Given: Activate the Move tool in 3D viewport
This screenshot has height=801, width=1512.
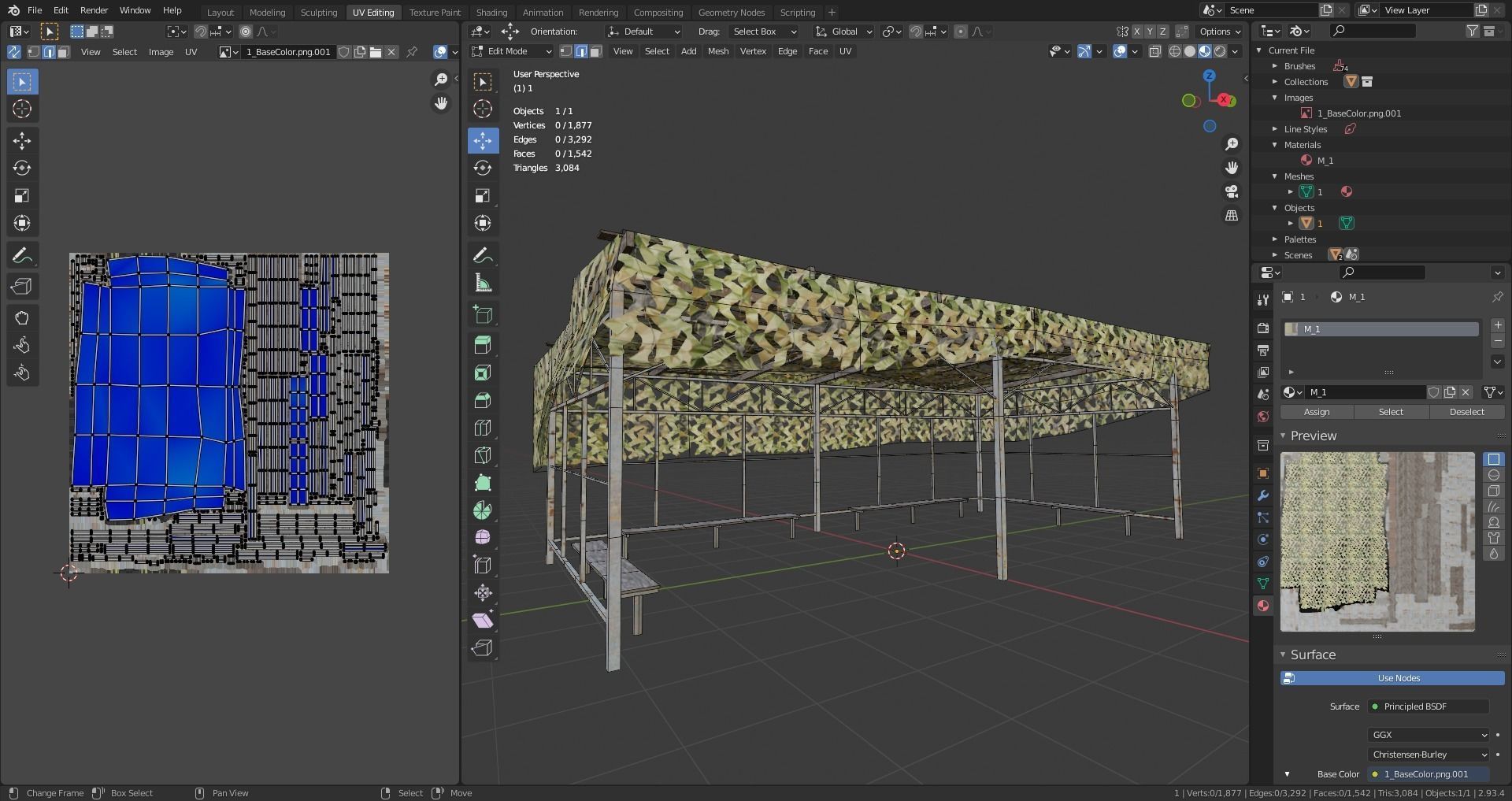Looking at the screenshot, I should (x=483, y=140).
